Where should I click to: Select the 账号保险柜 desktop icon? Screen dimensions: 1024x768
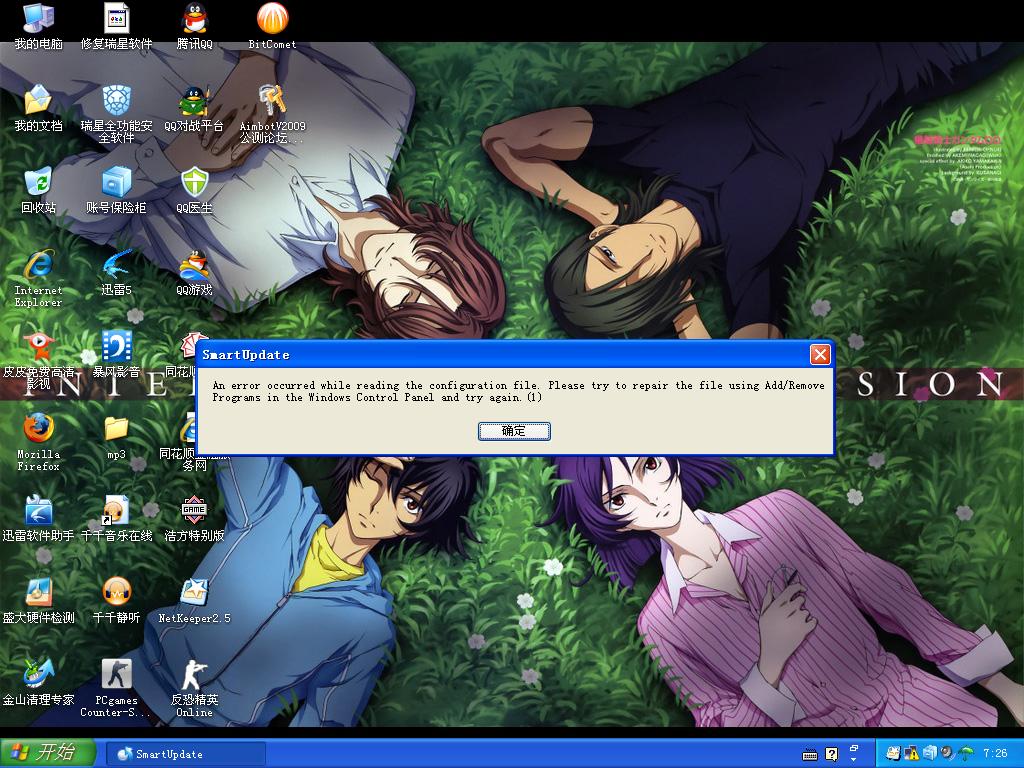[116, 190]
